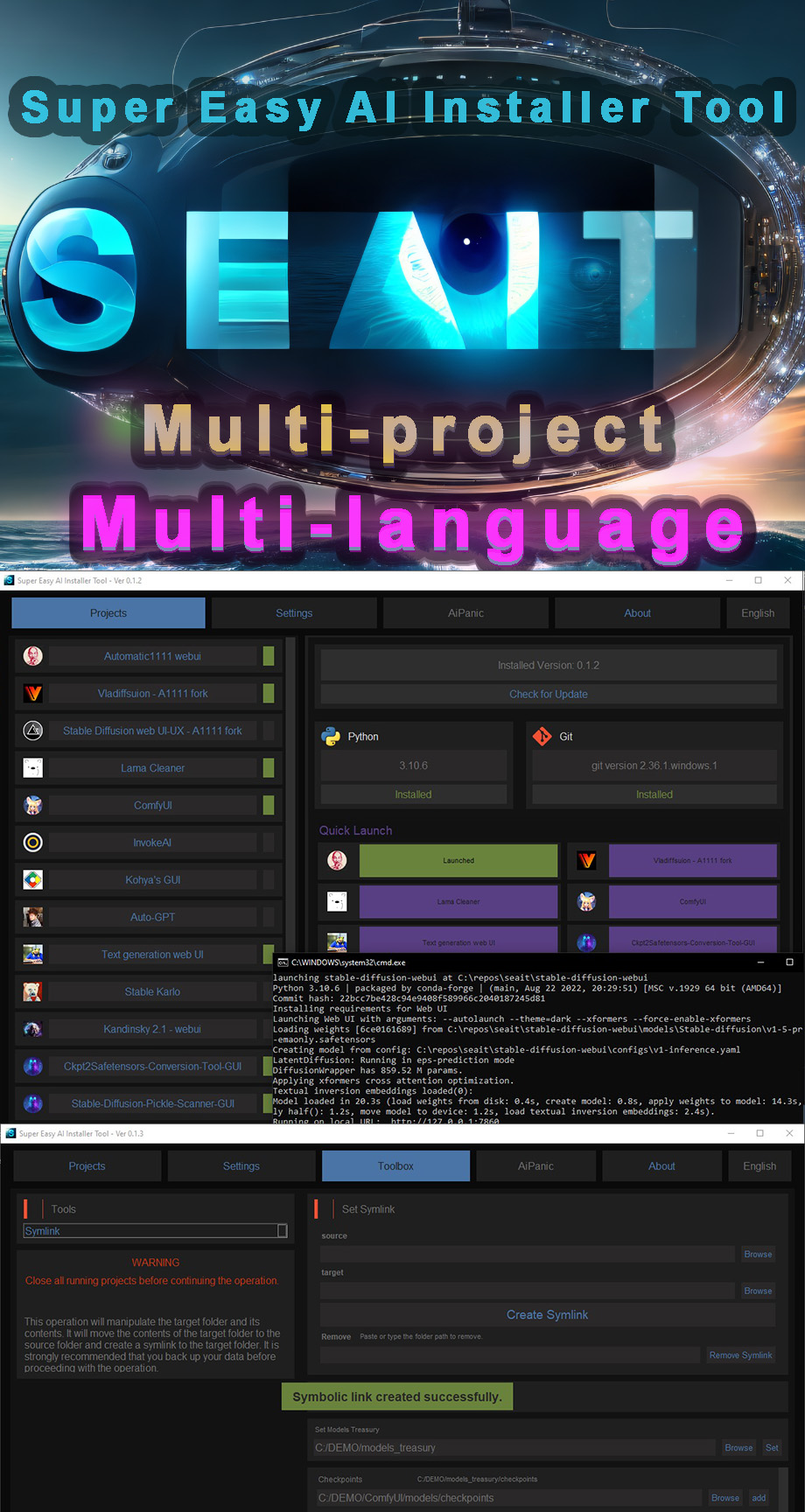Click Quick Launch icon beside Launched button
This screenshot has width=805, height=1512.
click(x=337, y=861)
